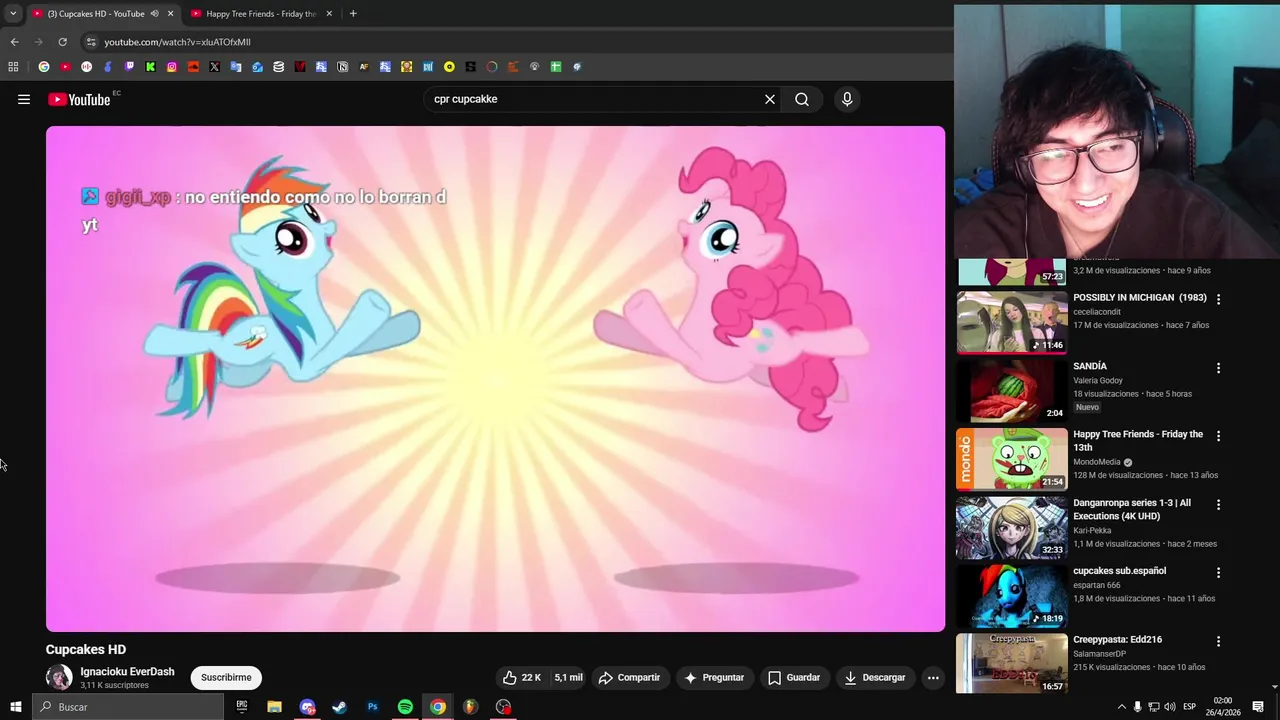The width and height of the screenshot is (1280, 720).
Task: Open options menu for cupcakes sub.español
Action: [x=1218, y=573]
